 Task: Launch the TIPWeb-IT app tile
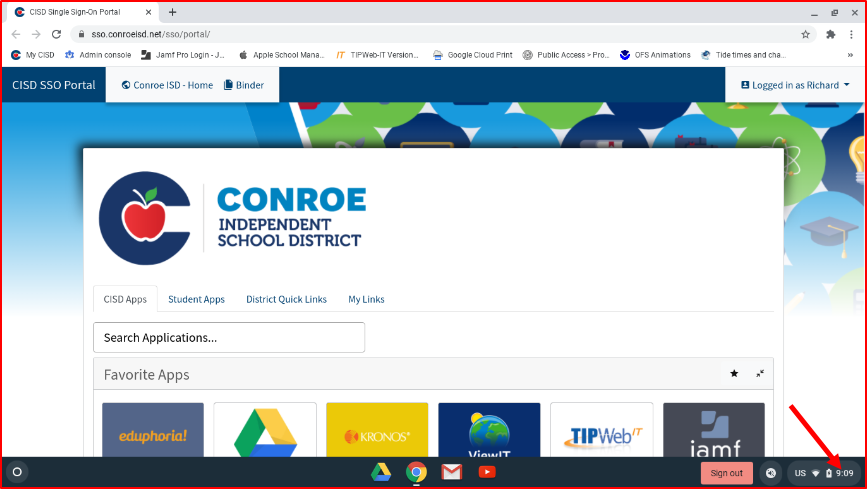(601, 431)
